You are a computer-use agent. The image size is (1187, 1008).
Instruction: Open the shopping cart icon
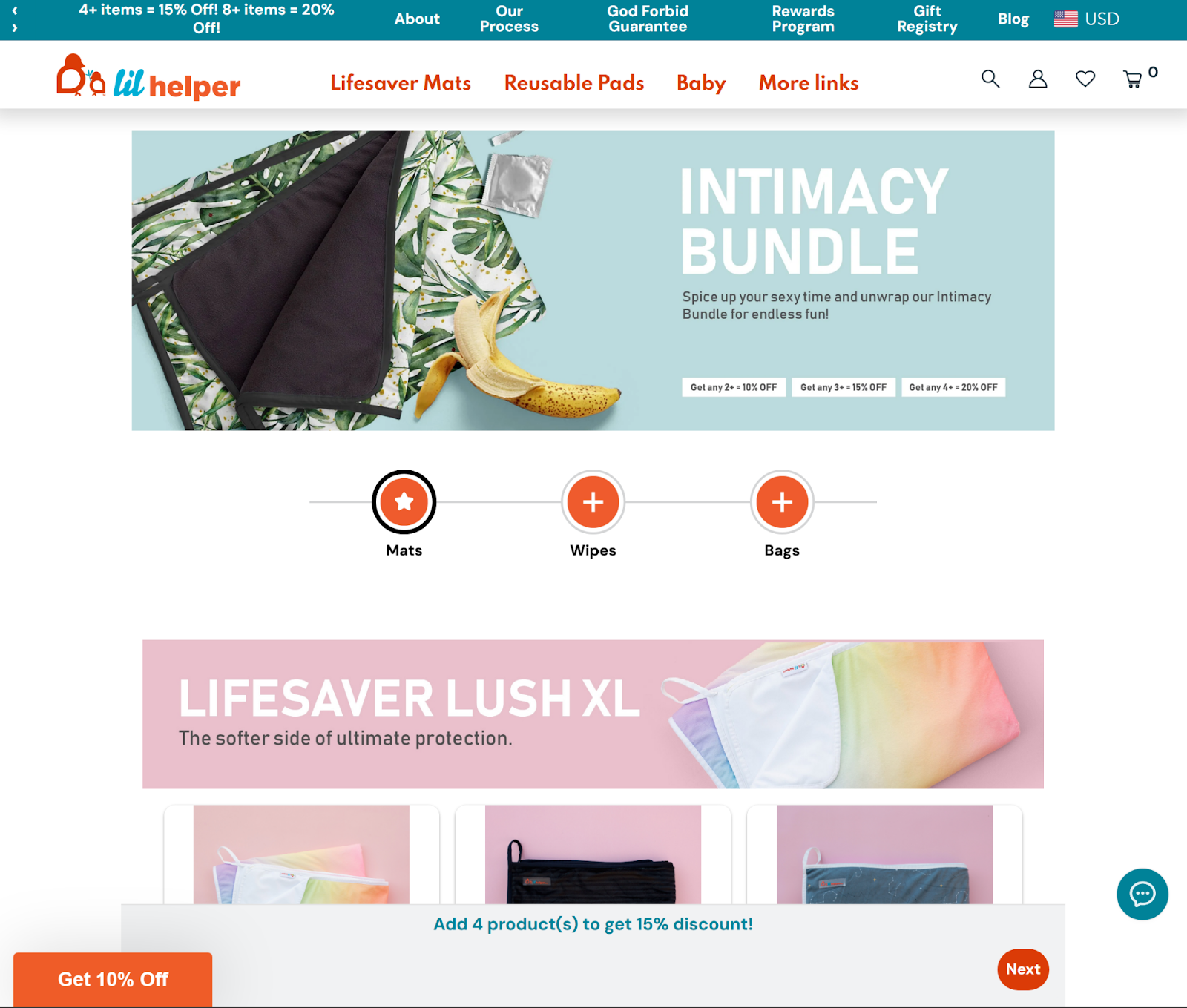(1133, 79)
